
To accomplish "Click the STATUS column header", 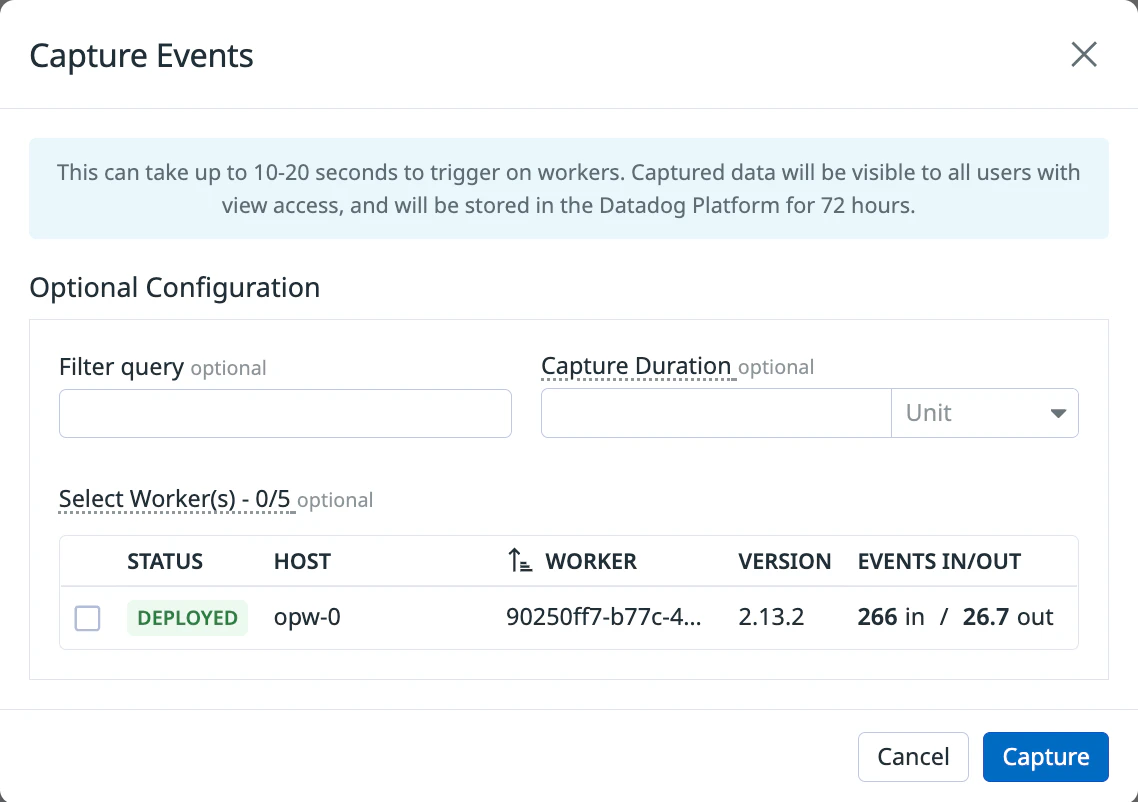I will click(x=165, y=562).
